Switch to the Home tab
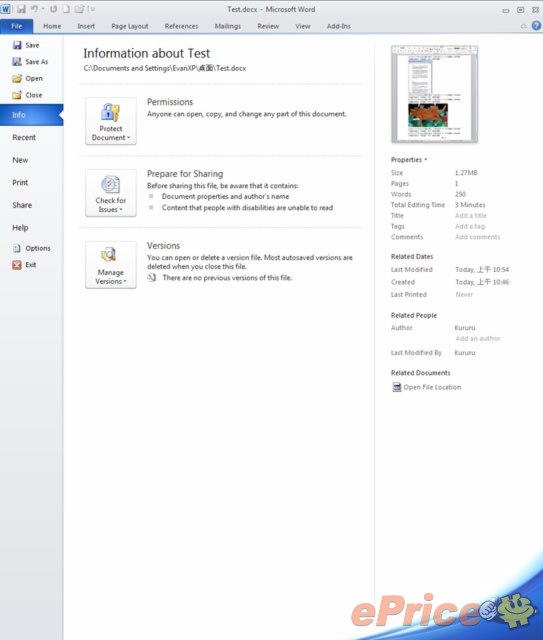Screen dimensions: 543x640 pyautogui.click(x=52, y=26)
